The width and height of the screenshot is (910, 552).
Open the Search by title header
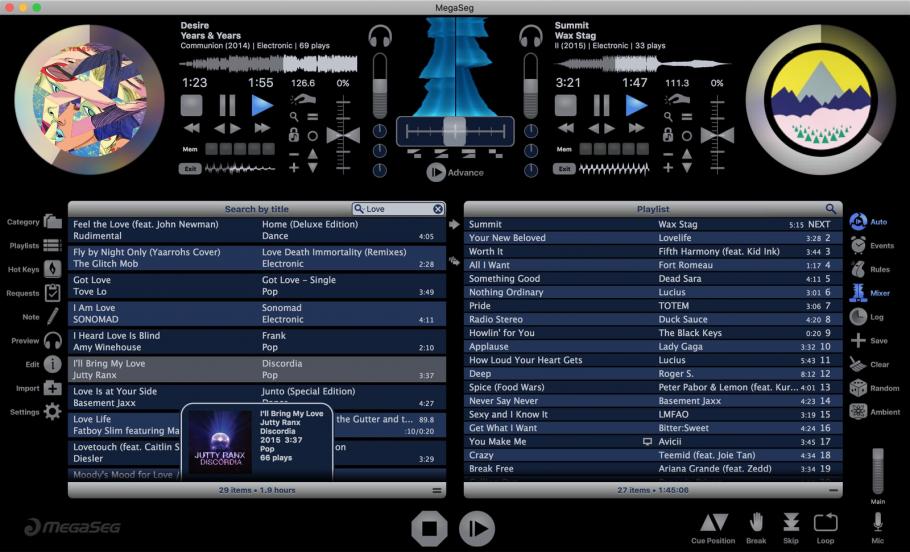pyautogui.click(x=257, y=209)
